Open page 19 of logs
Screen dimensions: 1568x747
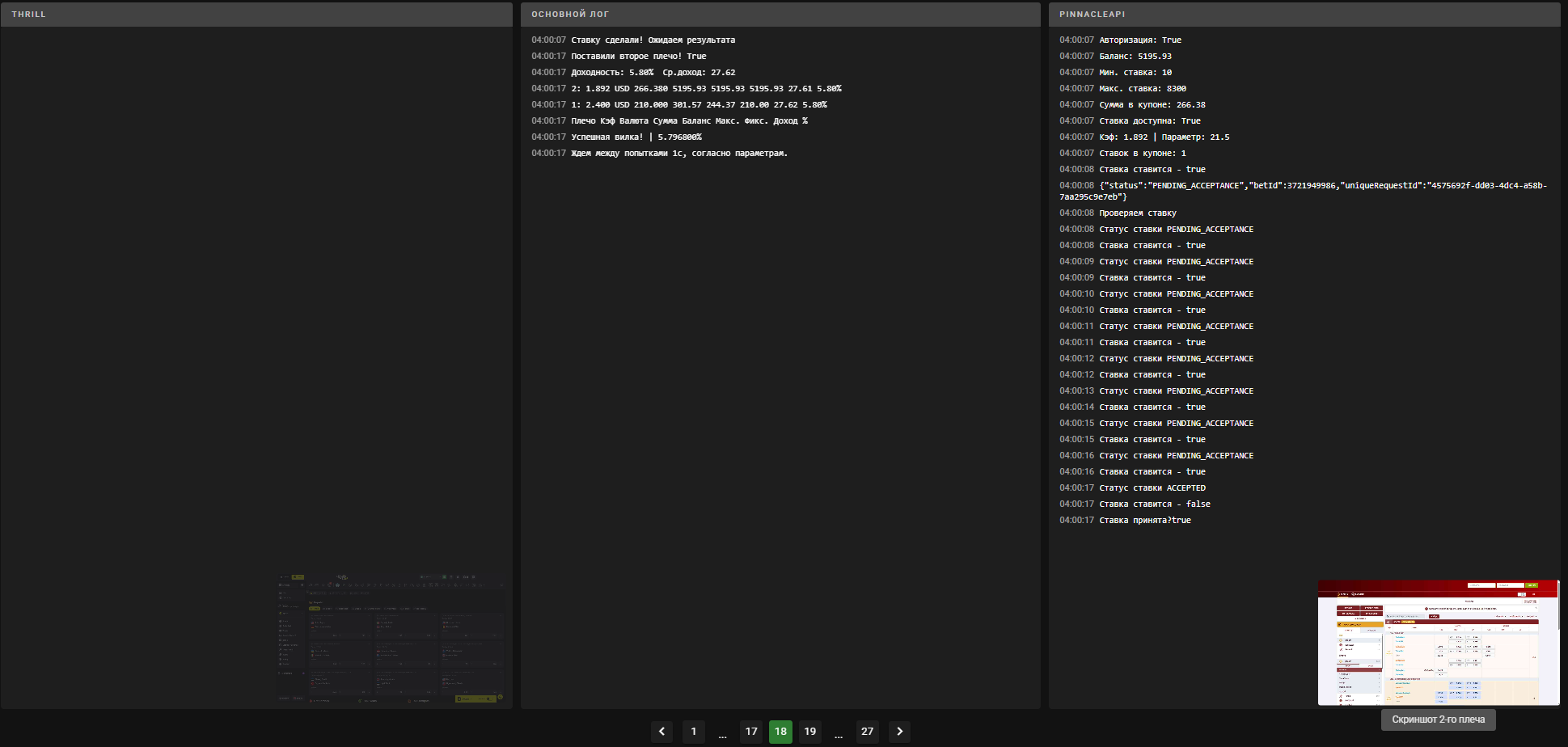click(810, 732)
